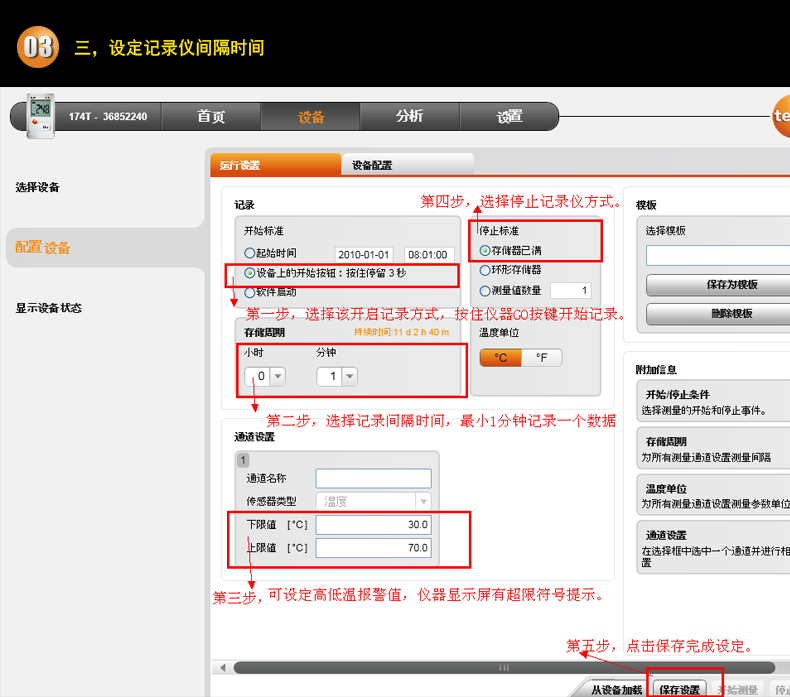The height and width of the screenshot is (697, 790).
Task: Open the 首页 home tab
Action: pos(211,116)
